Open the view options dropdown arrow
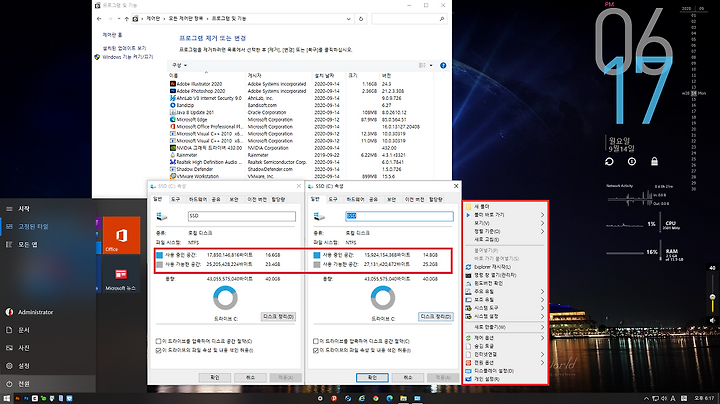This screenshot has width=720, height=404. tap(431, 66)
